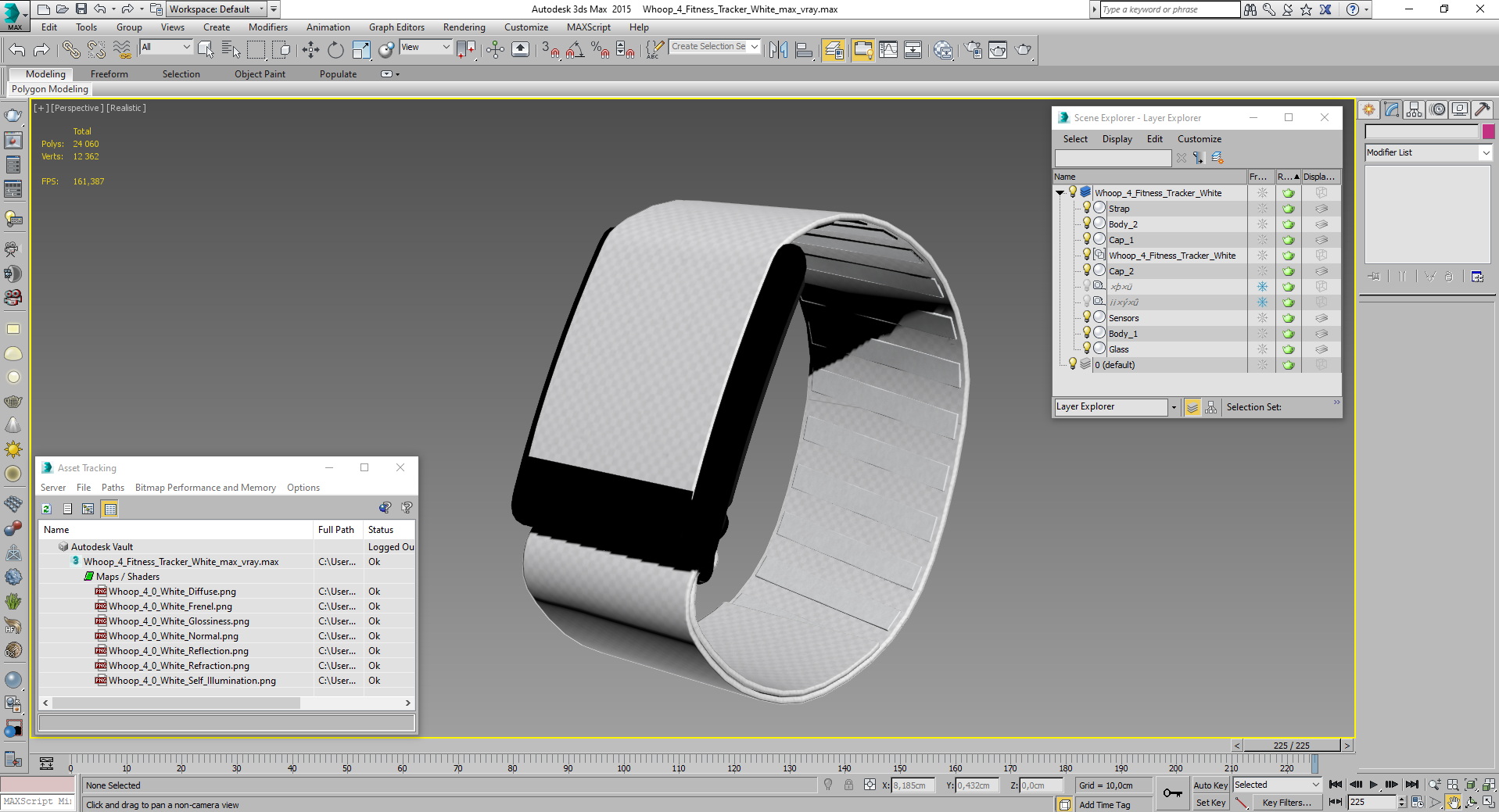This screenshot has height=812, width=1499.
Task: Click the Mirror tool icon
Action: coord(778,50)
